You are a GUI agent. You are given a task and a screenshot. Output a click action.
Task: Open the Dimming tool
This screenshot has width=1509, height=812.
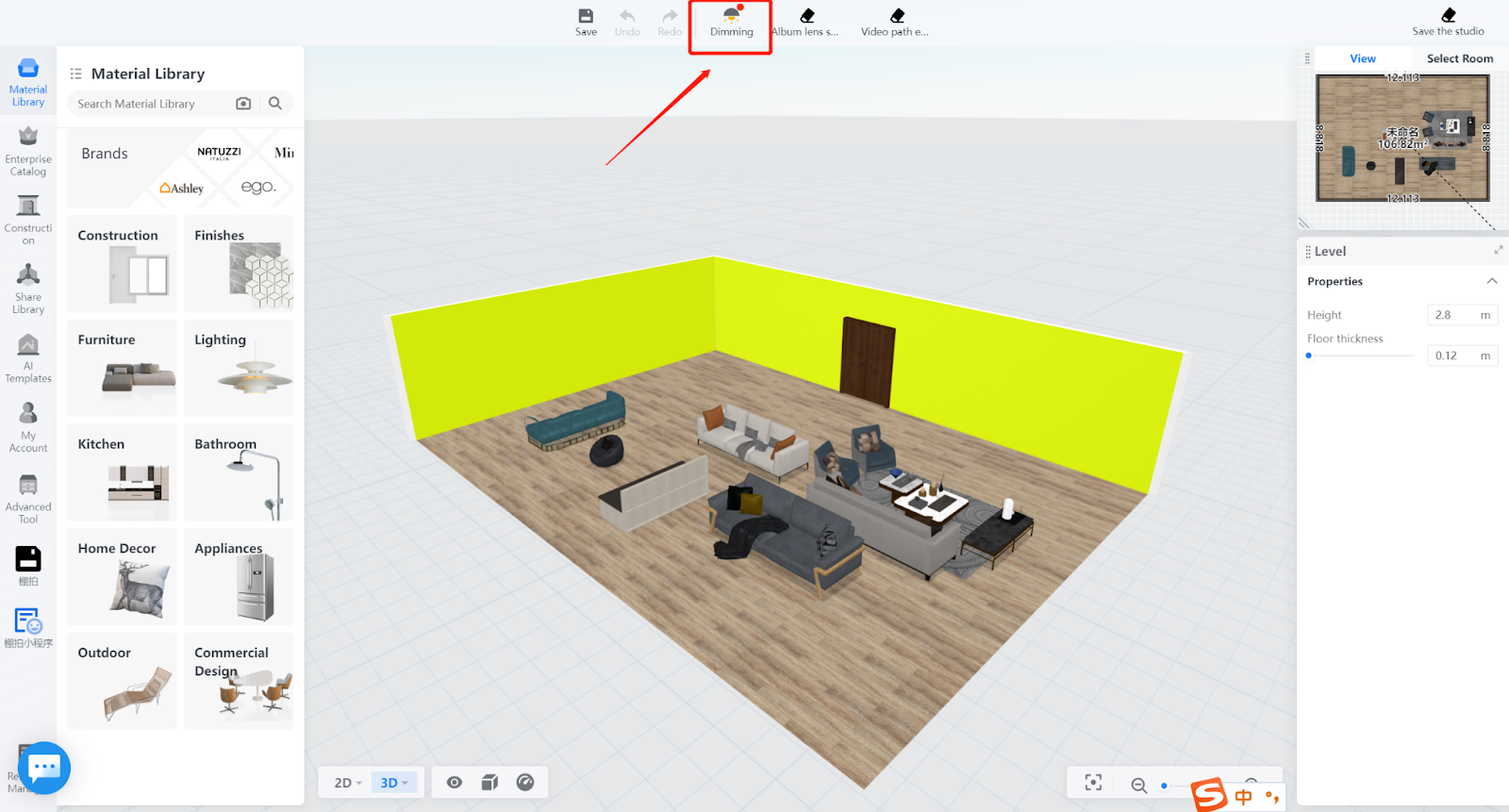732,23
